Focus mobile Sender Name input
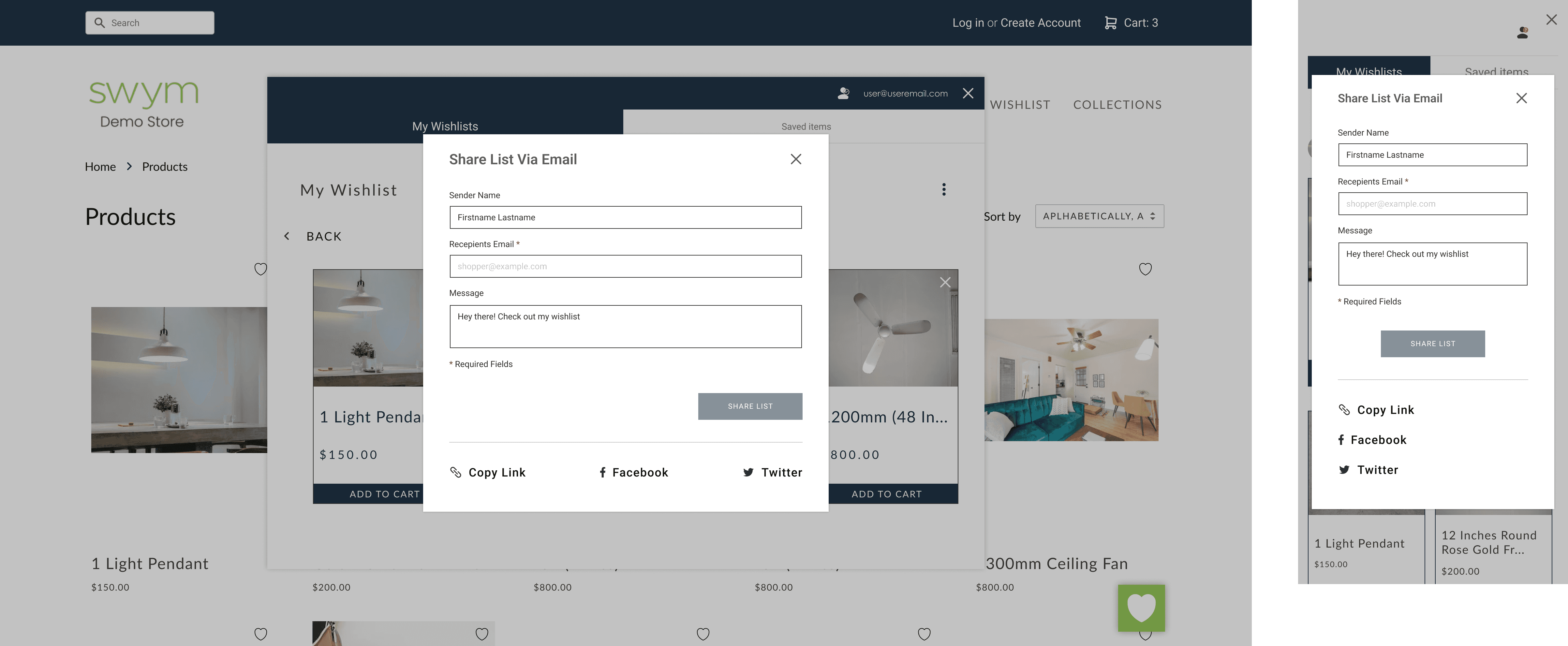 tap(1432, 154)
